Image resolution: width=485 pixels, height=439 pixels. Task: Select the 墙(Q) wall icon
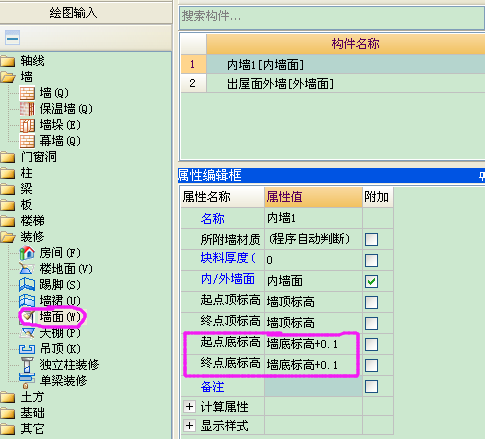pos(27,93)
